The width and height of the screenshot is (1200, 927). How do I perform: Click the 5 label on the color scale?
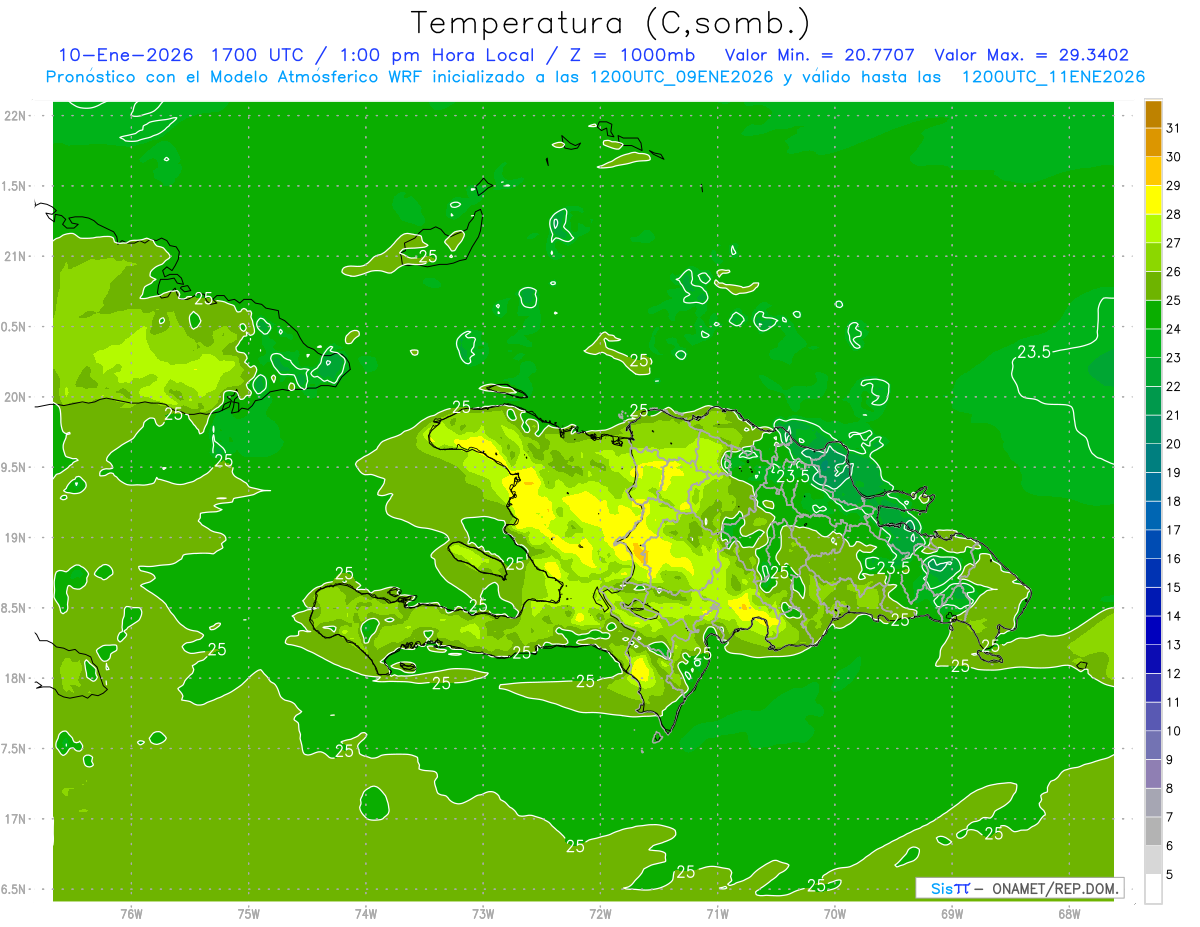click(x=1170, y=874)
